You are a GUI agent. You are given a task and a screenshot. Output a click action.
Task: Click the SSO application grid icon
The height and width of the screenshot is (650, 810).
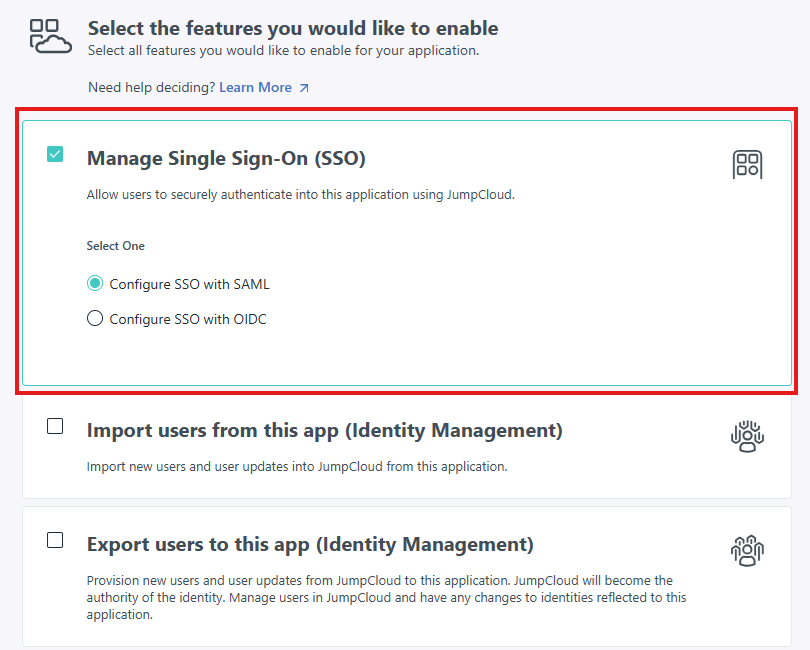pos(747,165)
